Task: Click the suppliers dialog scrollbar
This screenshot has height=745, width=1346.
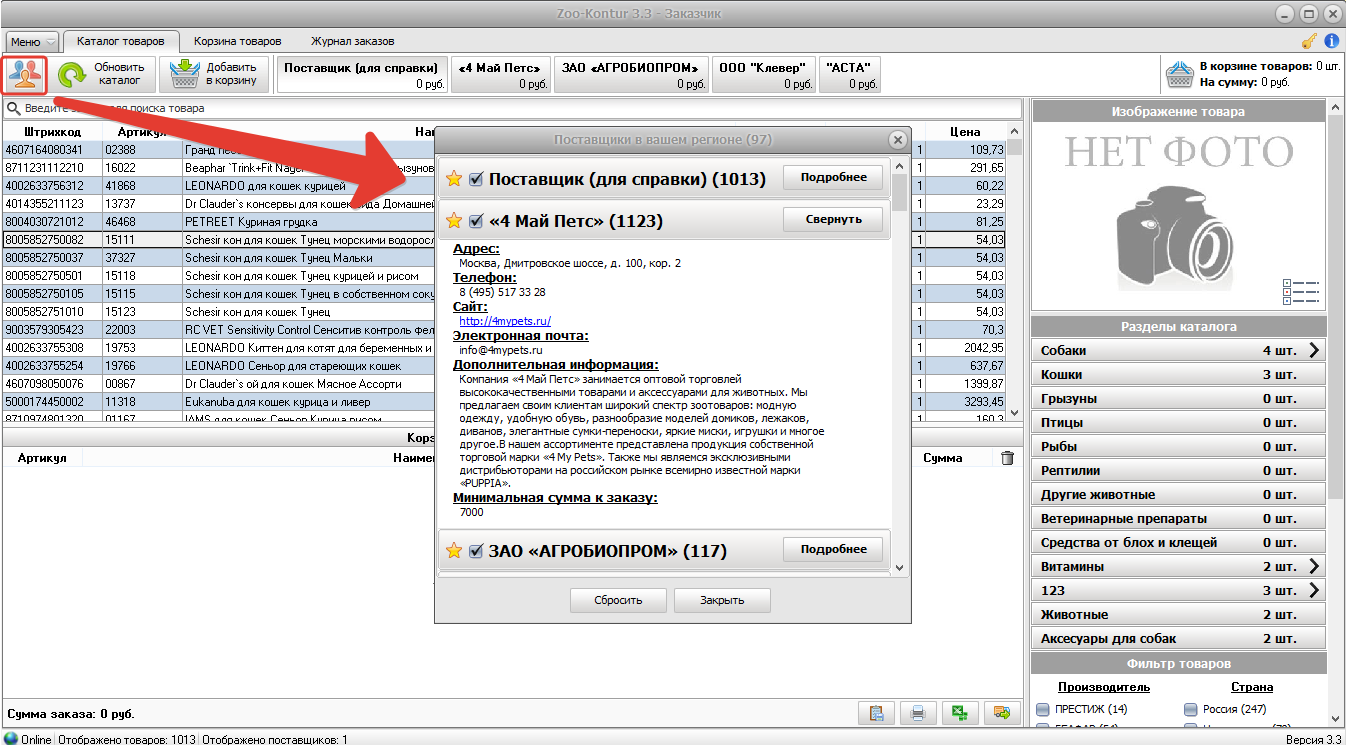Action: (899, 365)
